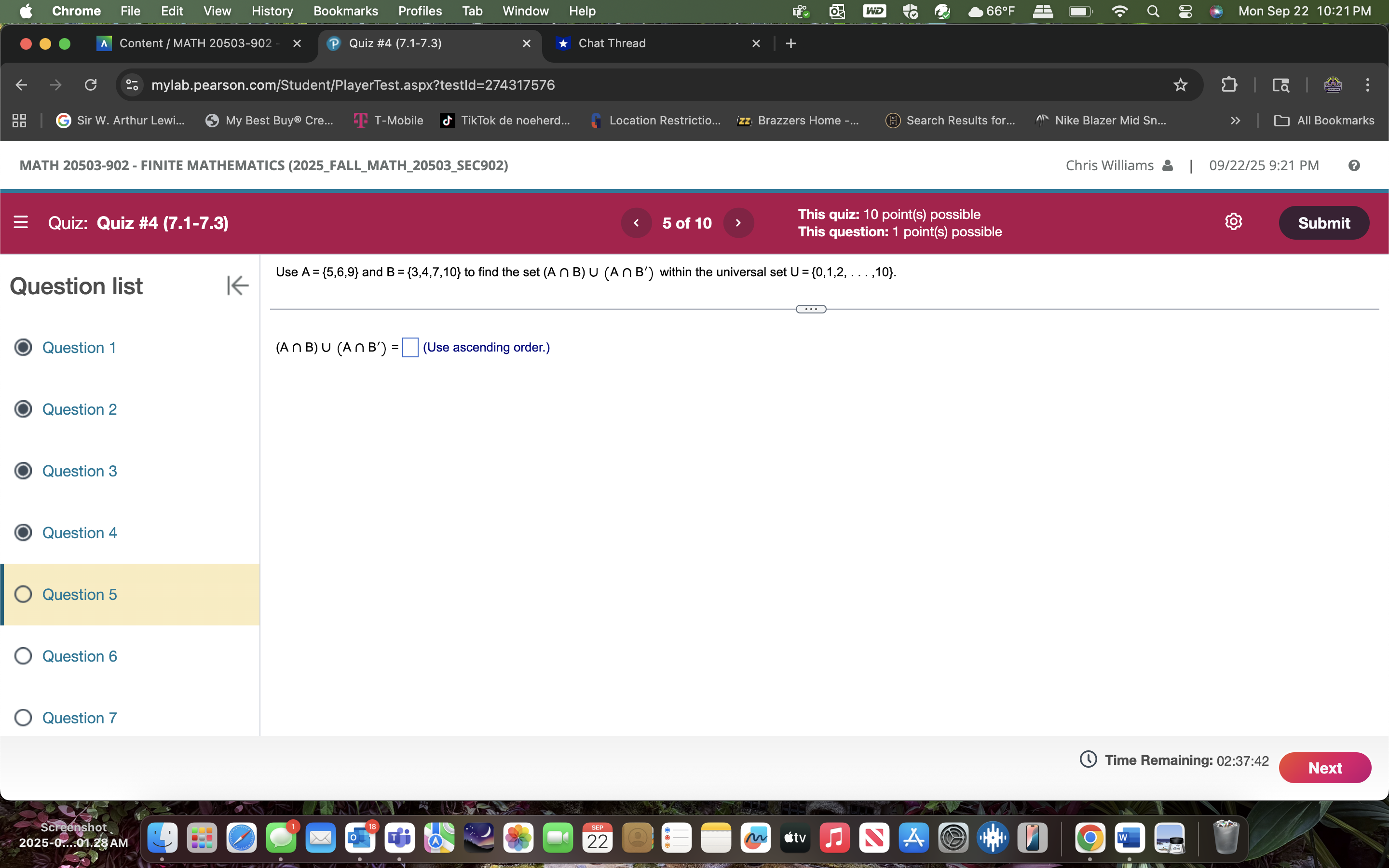The height and width of the screenshot is (868, 1389).
Task: Click the Next button at bottom right
Action: (x=1325, y=768)
